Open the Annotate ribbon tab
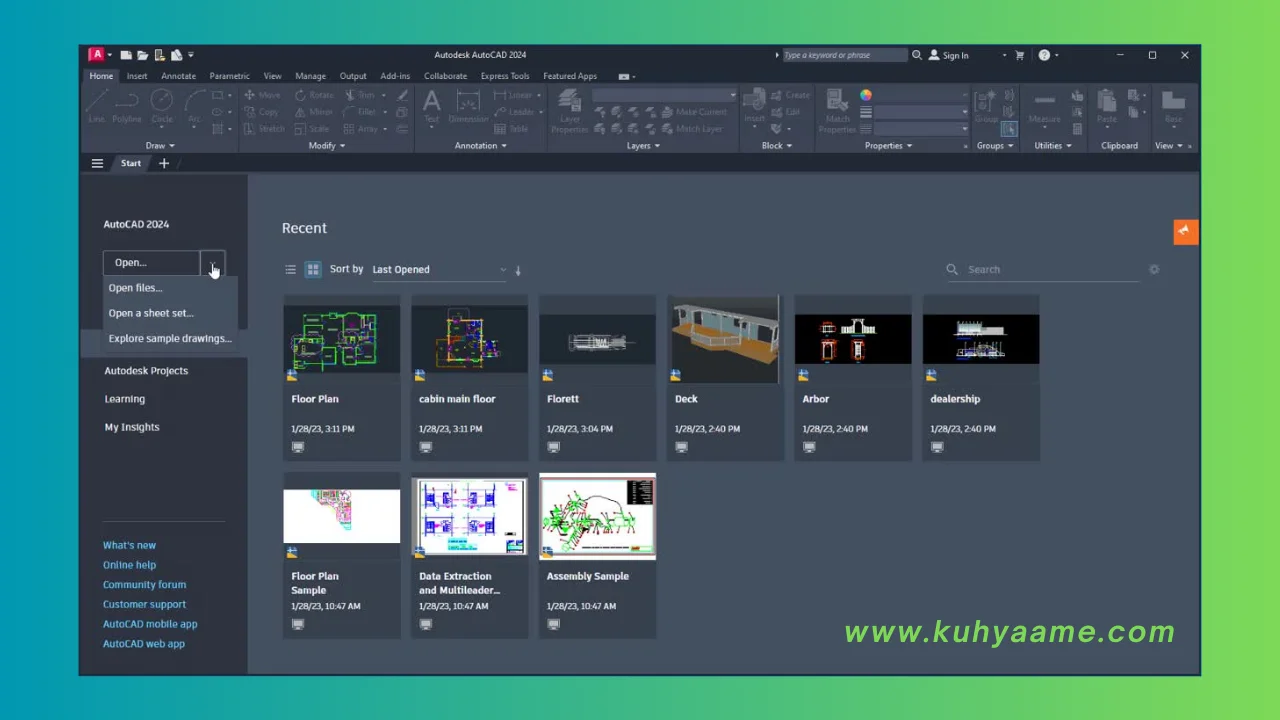 pos(179,76)
